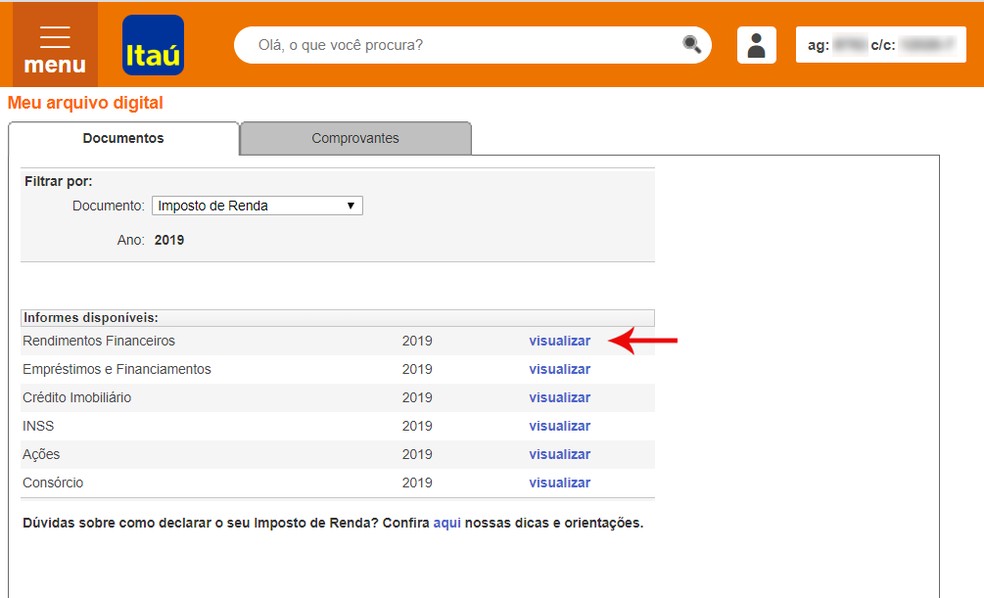Visualizar the Consórcio report

(x=560, y=483)
